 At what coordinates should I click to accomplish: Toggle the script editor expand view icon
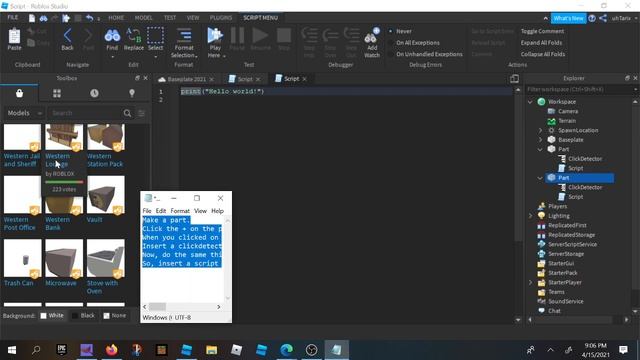click(x=514, y=78)
